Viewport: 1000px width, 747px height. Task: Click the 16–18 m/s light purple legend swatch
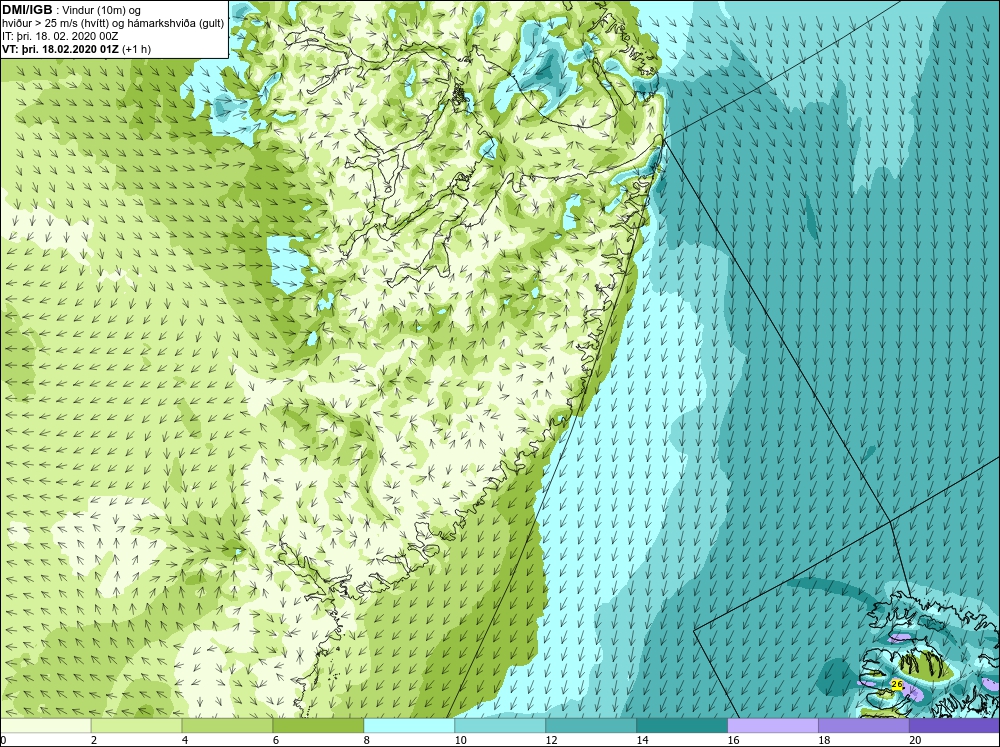pyautogui.click(x=772, y=725)
